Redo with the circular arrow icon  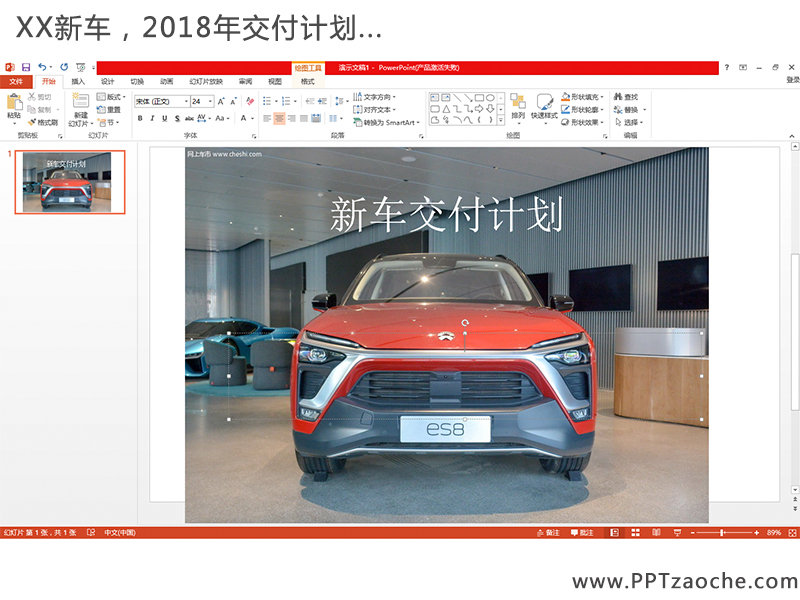click(x=64, y=67)
